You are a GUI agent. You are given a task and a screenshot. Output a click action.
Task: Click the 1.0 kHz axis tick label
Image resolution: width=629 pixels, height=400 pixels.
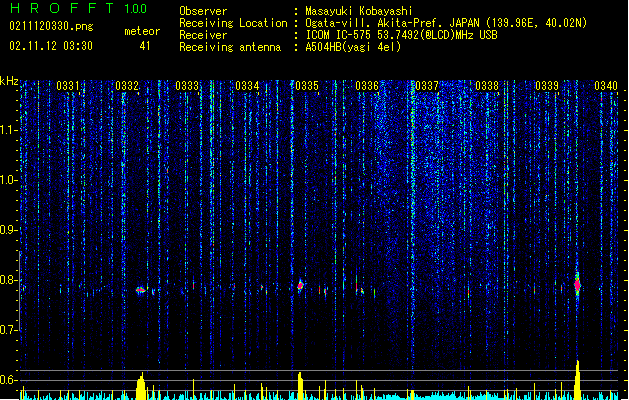pos(8,180)
